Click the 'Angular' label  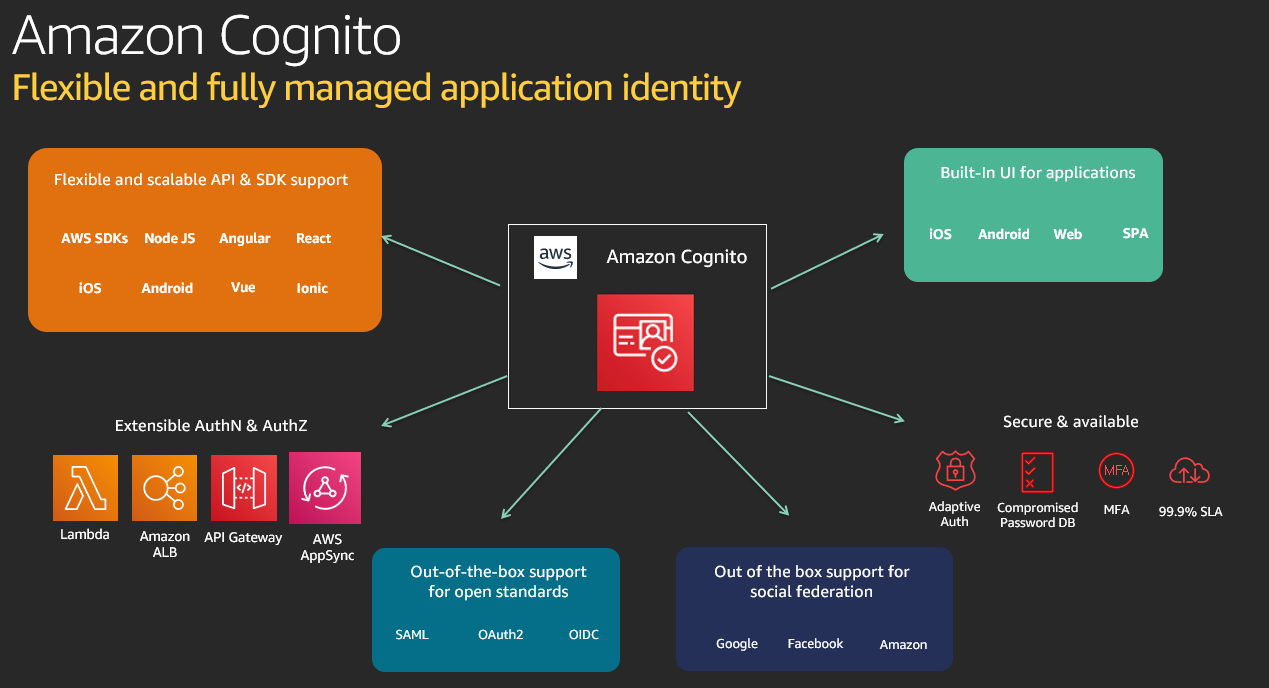(x=245, y=238)
